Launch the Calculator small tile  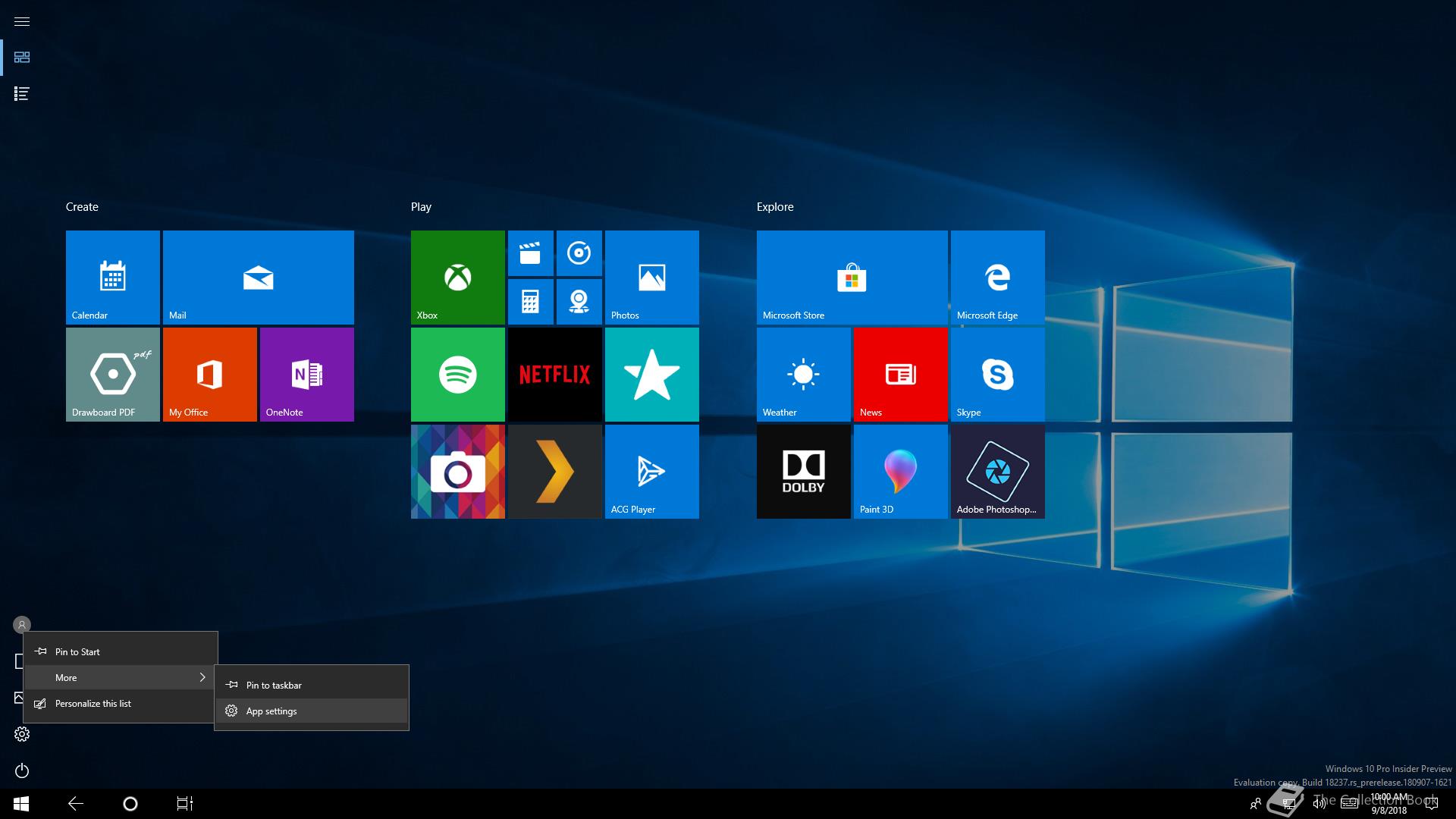531,302
